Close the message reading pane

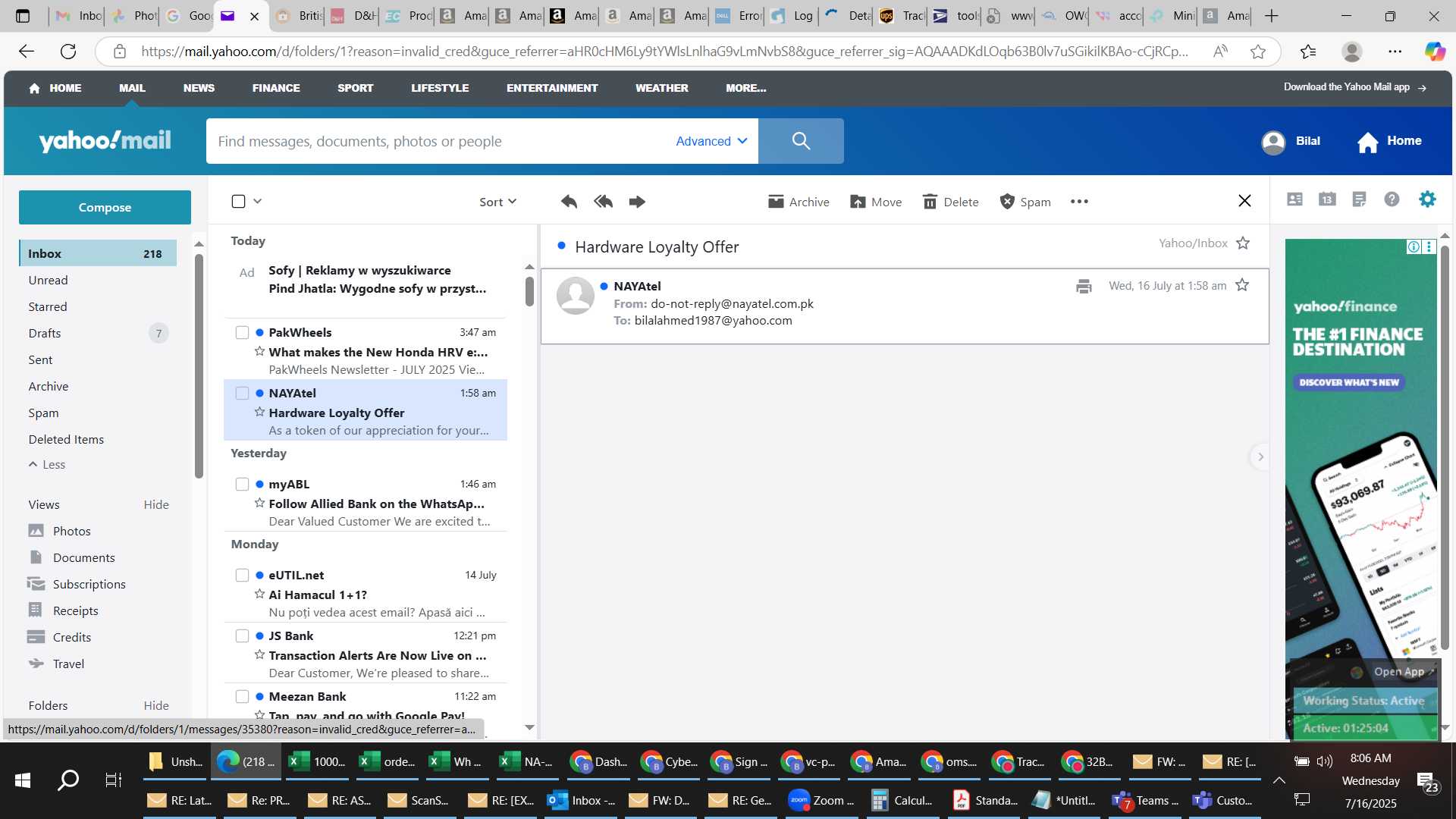[x=1244, y=201]
